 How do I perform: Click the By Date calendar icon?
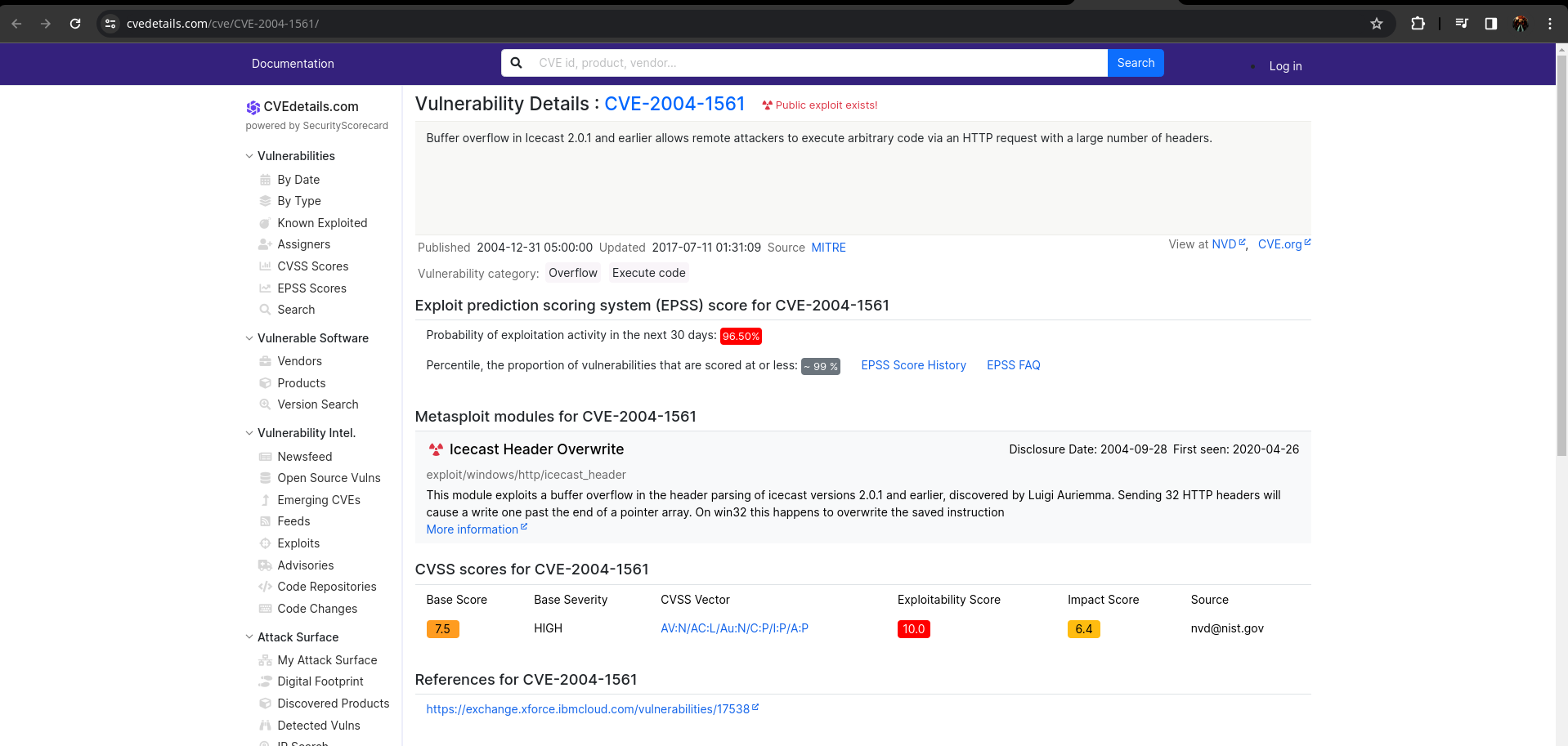[x=265, y=180]
